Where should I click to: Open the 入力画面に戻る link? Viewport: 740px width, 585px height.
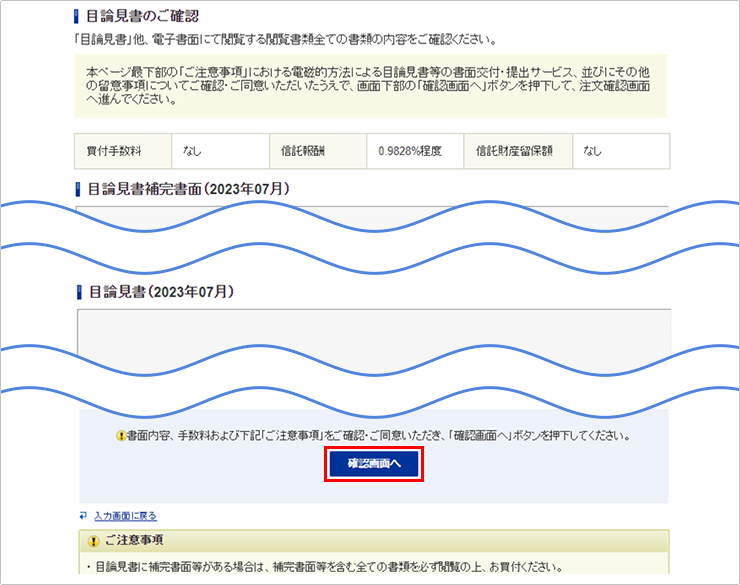click(x=125, y=516)
